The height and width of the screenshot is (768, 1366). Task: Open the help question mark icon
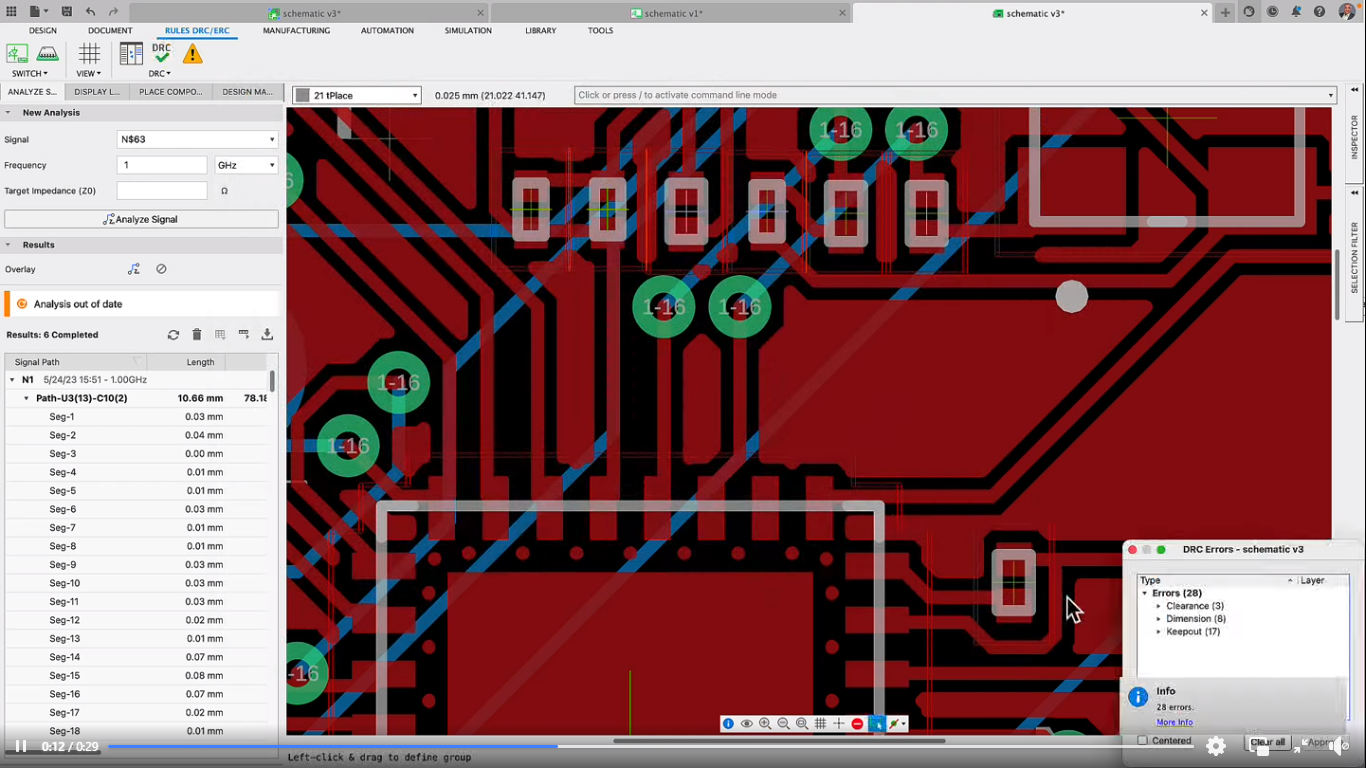coord(1320,12)
